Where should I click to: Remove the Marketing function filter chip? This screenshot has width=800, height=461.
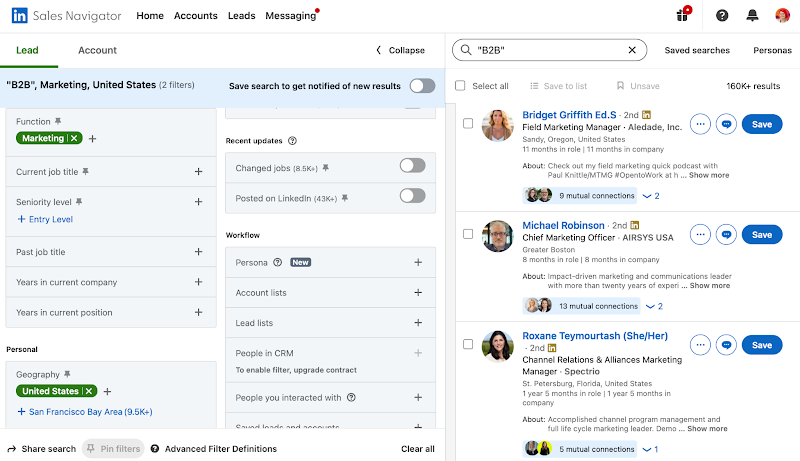click(x=74, y=138)
